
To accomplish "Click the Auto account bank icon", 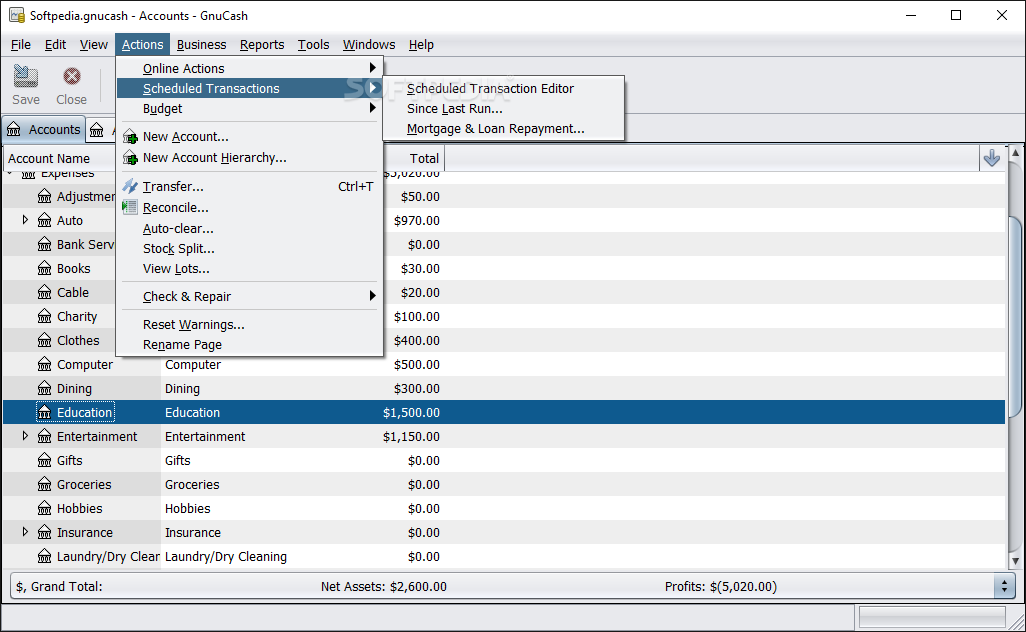I will coord(44,220).
